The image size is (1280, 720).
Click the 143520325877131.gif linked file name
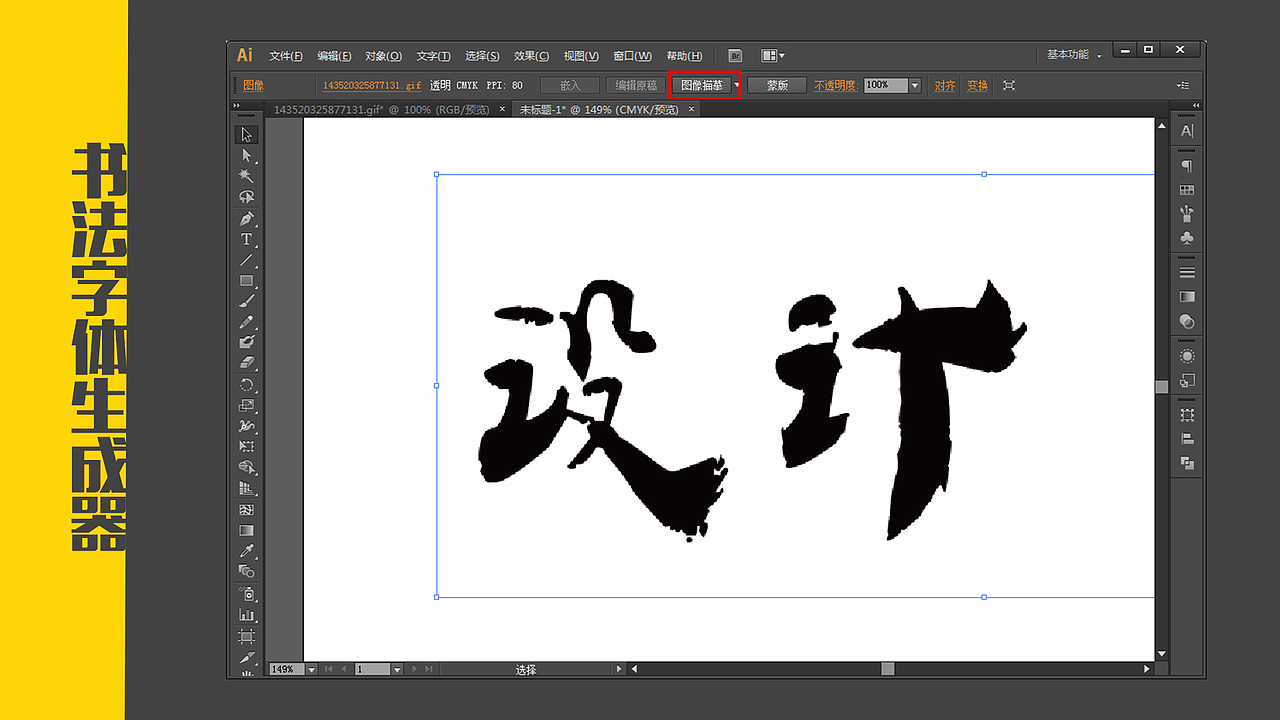click(x=372, y=86)
